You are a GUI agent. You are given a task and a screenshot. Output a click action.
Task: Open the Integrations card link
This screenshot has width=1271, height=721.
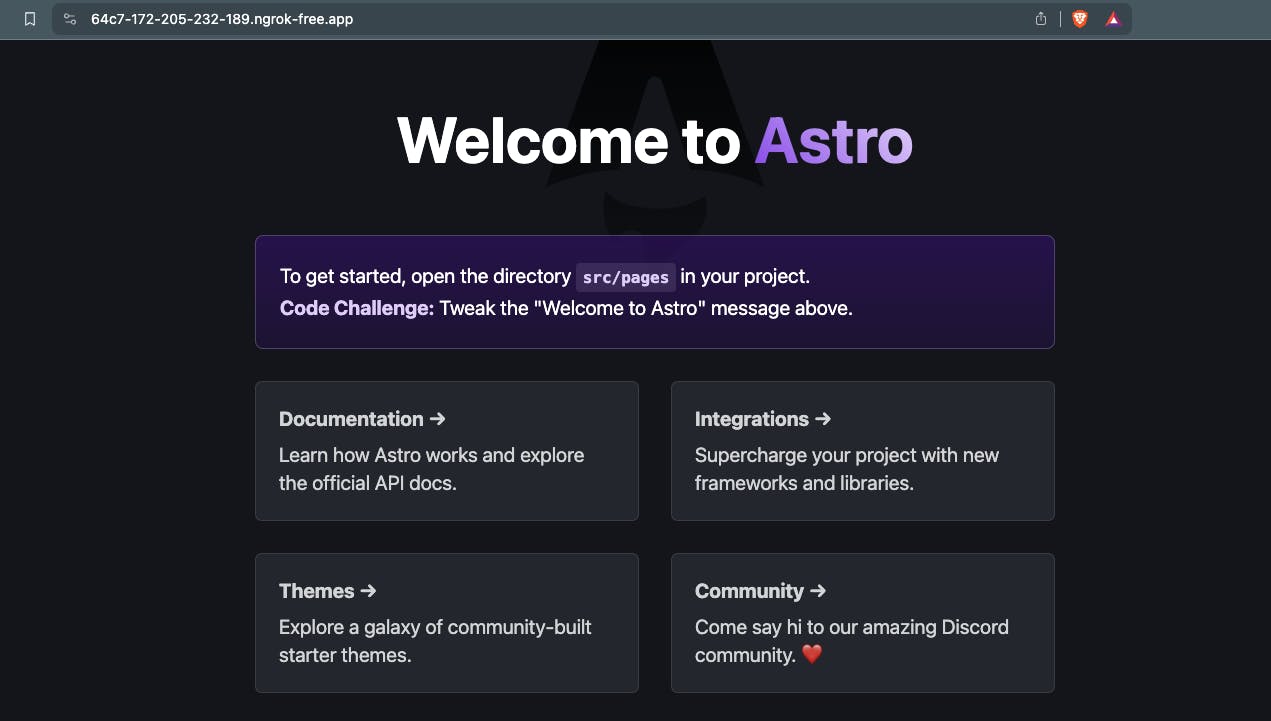[x=863, y=450]
